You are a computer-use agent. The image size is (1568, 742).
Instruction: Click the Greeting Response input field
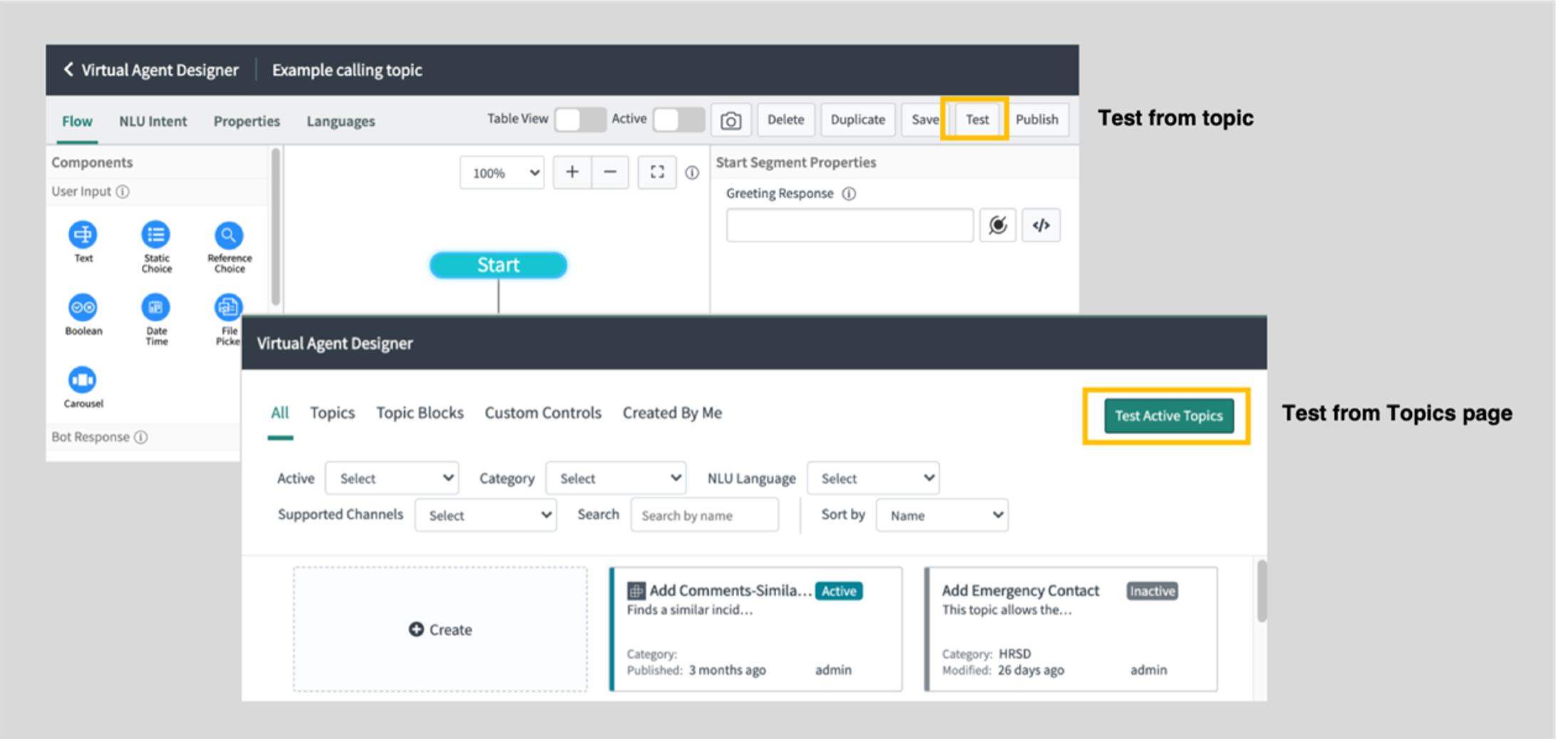point(850,225)
